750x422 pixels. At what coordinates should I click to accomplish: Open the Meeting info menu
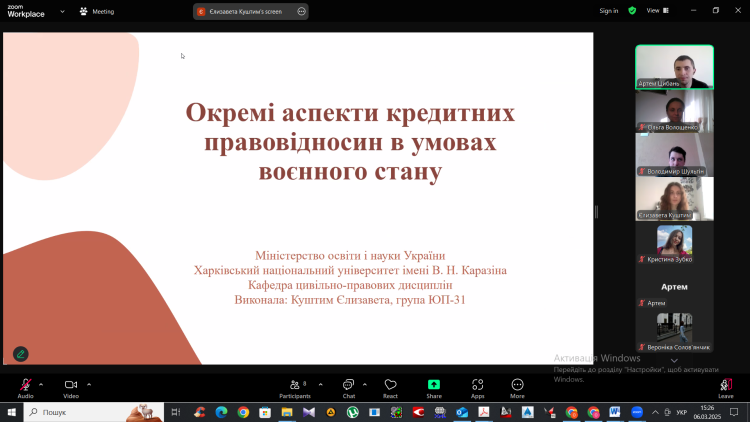pos(97,11)
